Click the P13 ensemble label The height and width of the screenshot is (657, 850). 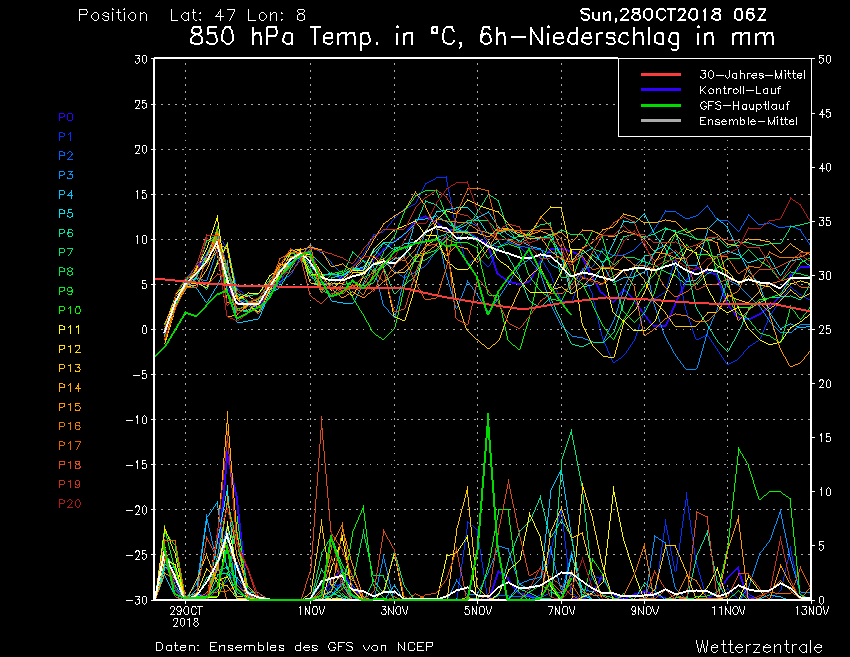[69, 368]
